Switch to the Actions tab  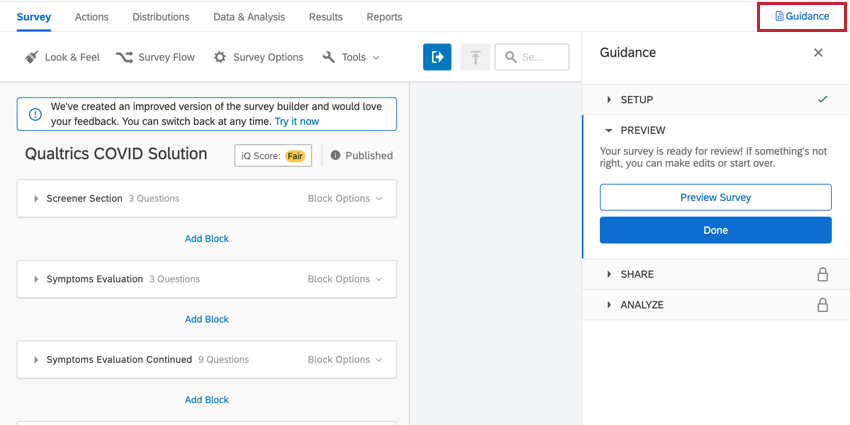coord(92,17)
